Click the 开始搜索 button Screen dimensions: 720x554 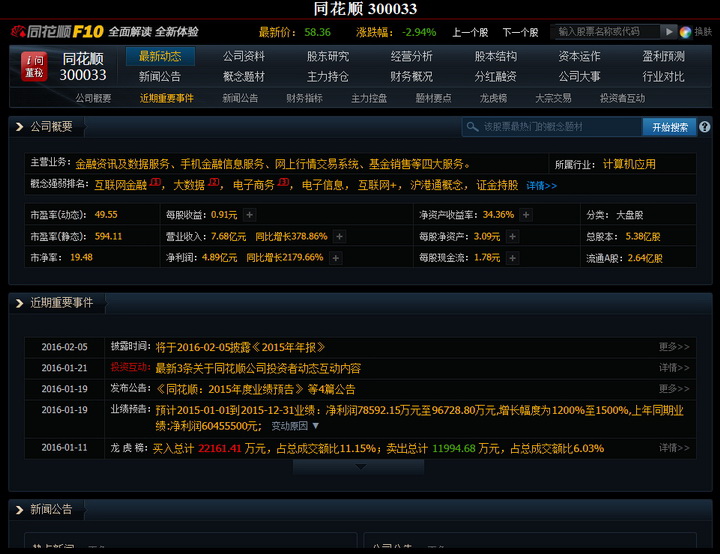[x=670, y=127]
